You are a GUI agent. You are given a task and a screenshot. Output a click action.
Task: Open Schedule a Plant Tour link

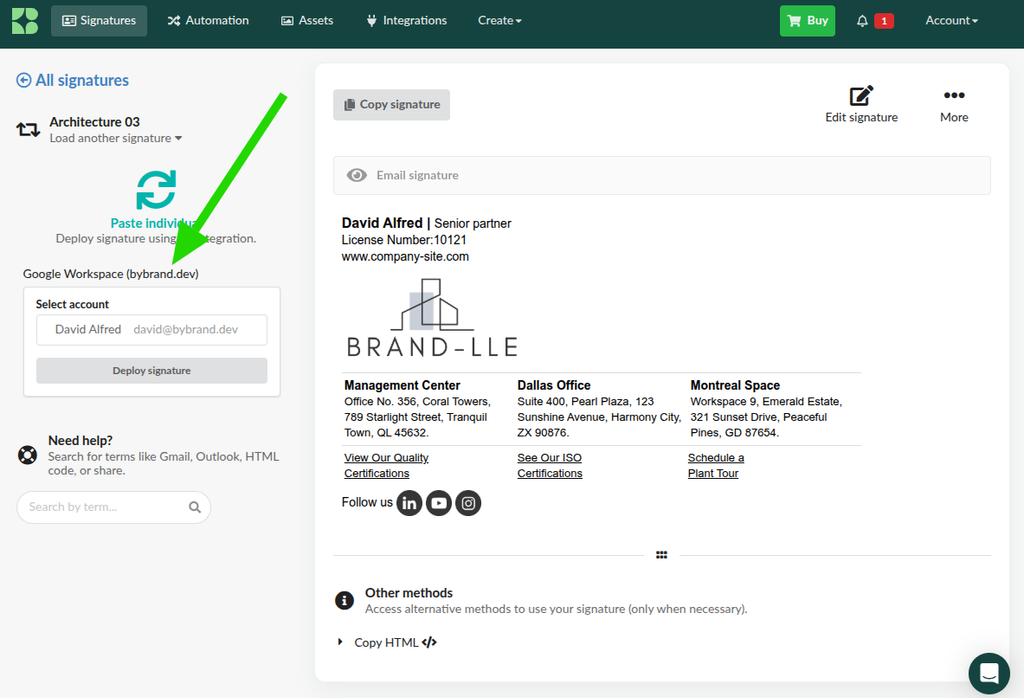pos(716,466)
